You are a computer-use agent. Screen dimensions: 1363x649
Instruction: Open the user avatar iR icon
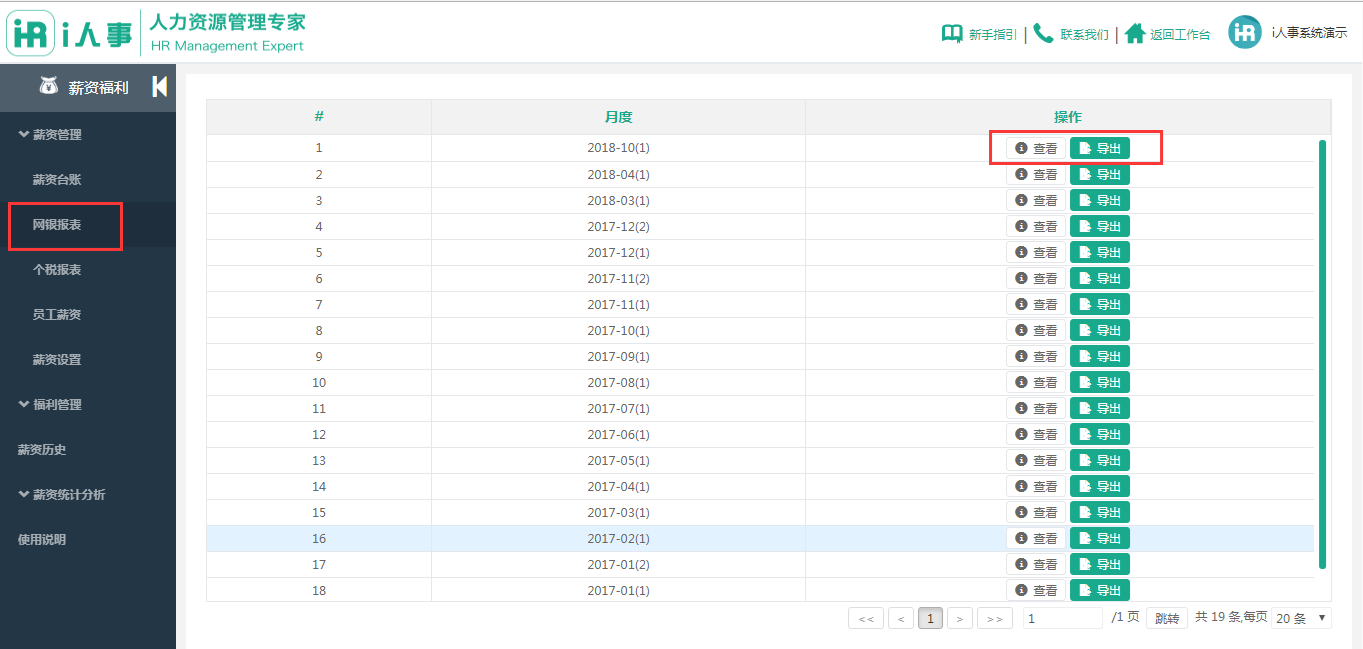[x=1245, y=32]
